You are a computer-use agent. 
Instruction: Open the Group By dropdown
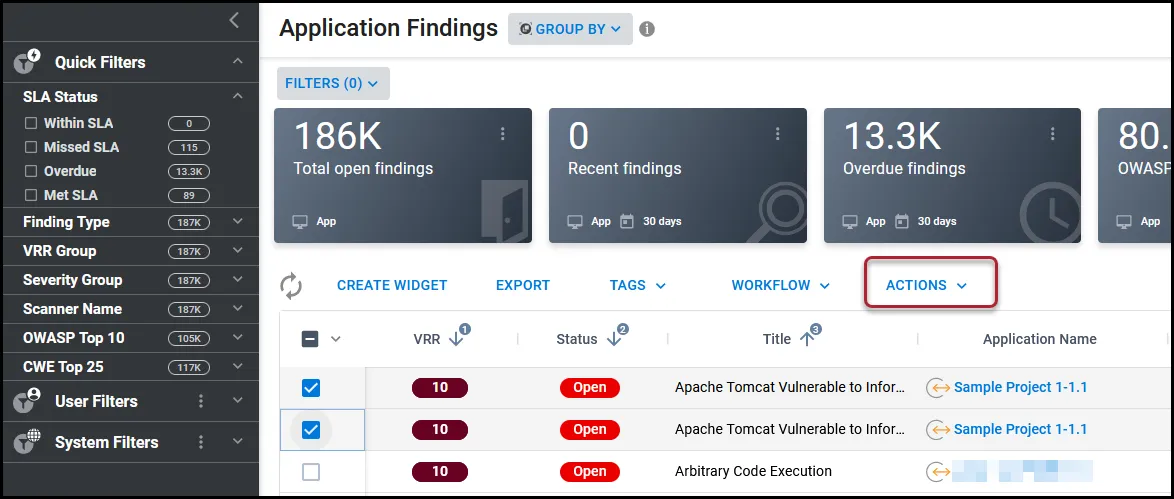571,29
